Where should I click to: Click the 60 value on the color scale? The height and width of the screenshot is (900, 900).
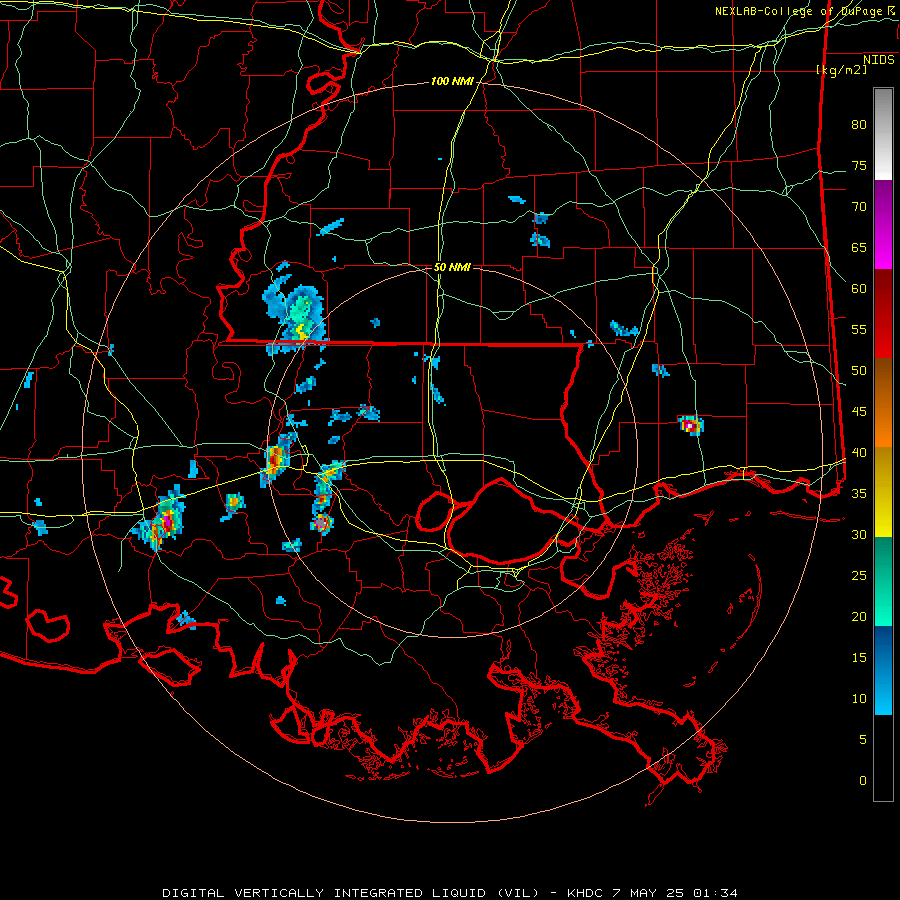click(x=859, y=289)
